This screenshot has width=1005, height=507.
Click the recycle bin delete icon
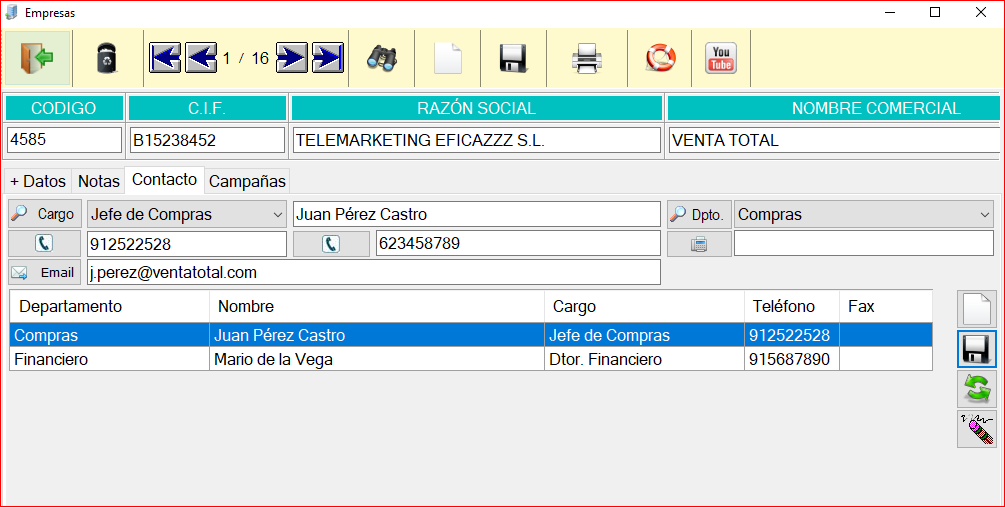[x=107, y=58]
